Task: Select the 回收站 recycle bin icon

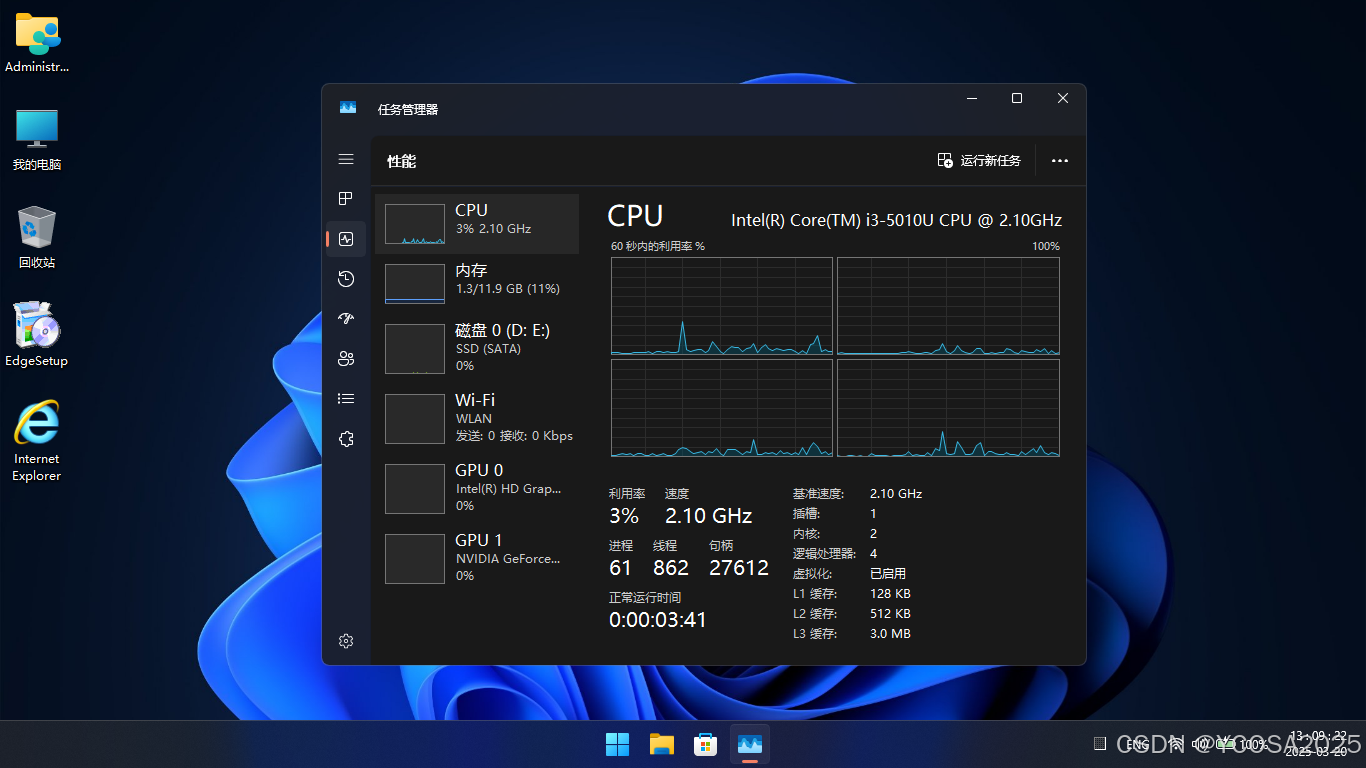Action: coord(37,238)
